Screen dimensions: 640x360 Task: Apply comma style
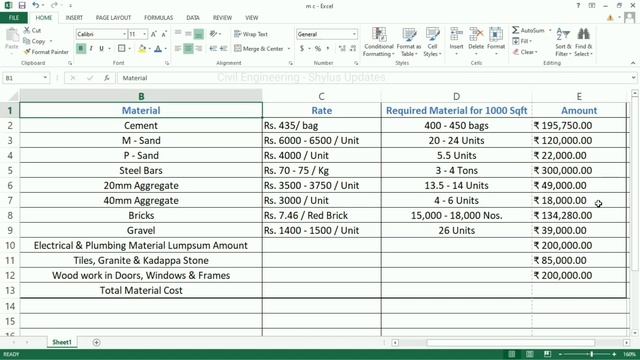pyautogui.click(x=328, y=49)
